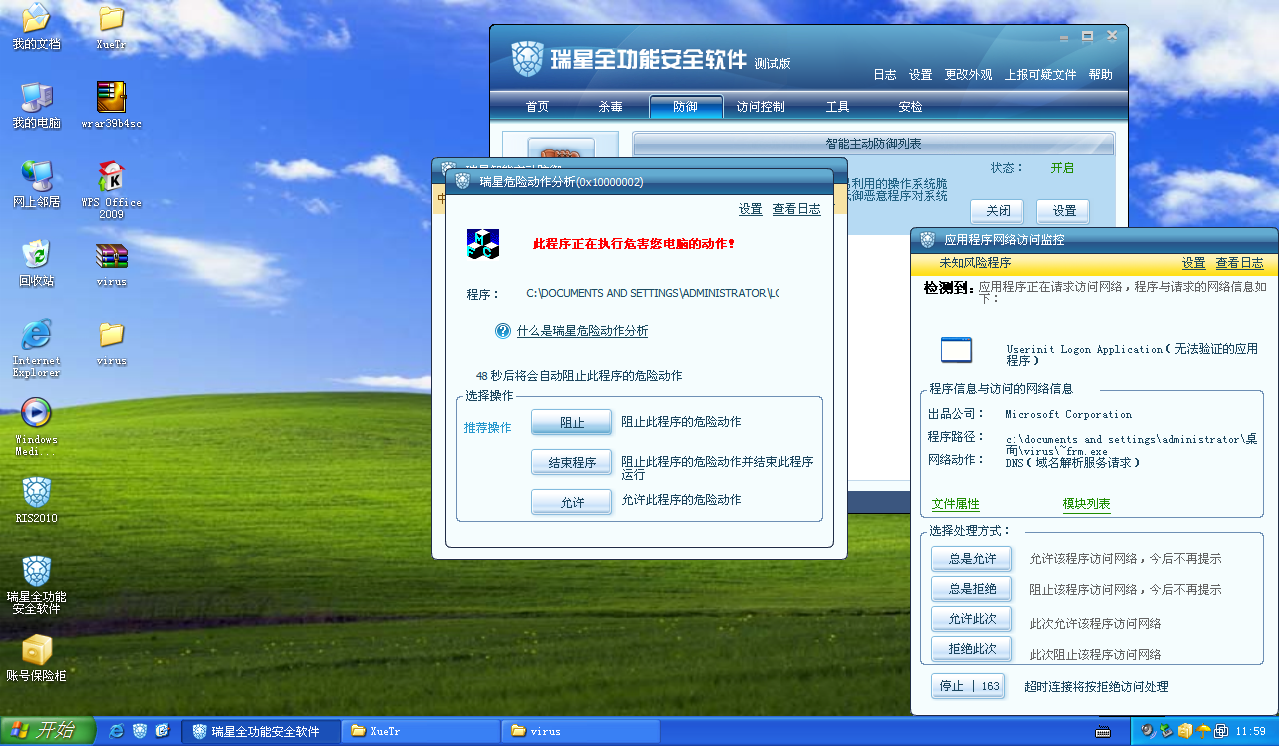The image size is (1279, 746).
Task: Click the 未知风险程序 label
Action: coord(975,263)
